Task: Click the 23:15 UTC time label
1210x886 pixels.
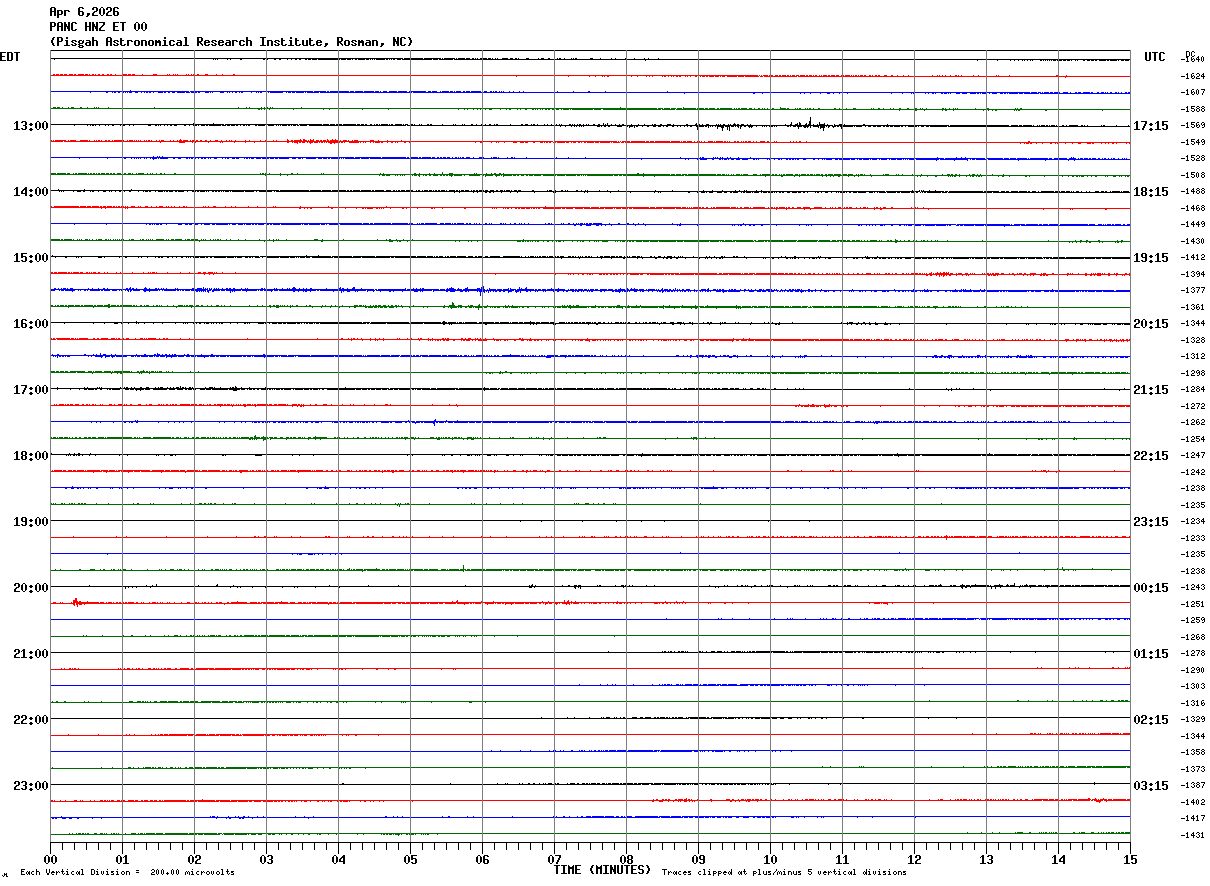Action: click(x=1151, y=522)
